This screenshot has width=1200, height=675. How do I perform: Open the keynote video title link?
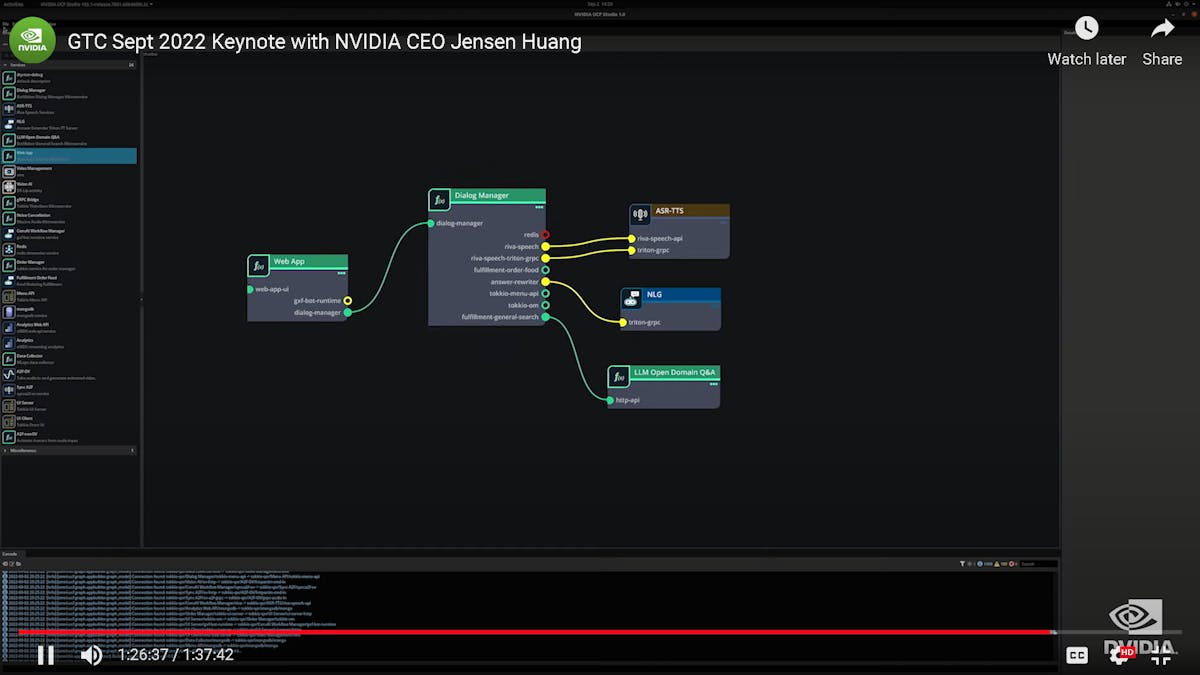pos(324,42)
